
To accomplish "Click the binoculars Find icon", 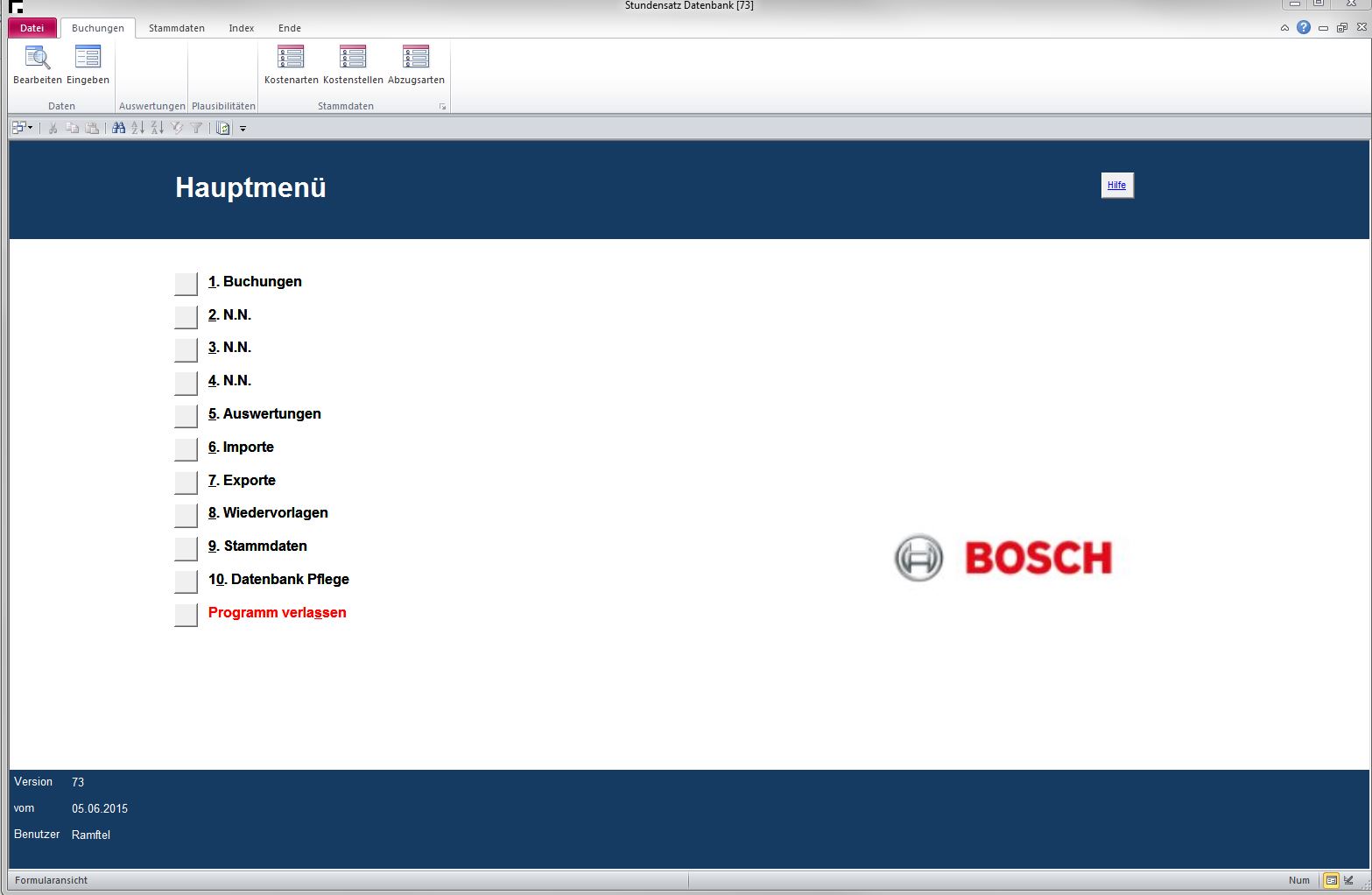I will point(119,128).
